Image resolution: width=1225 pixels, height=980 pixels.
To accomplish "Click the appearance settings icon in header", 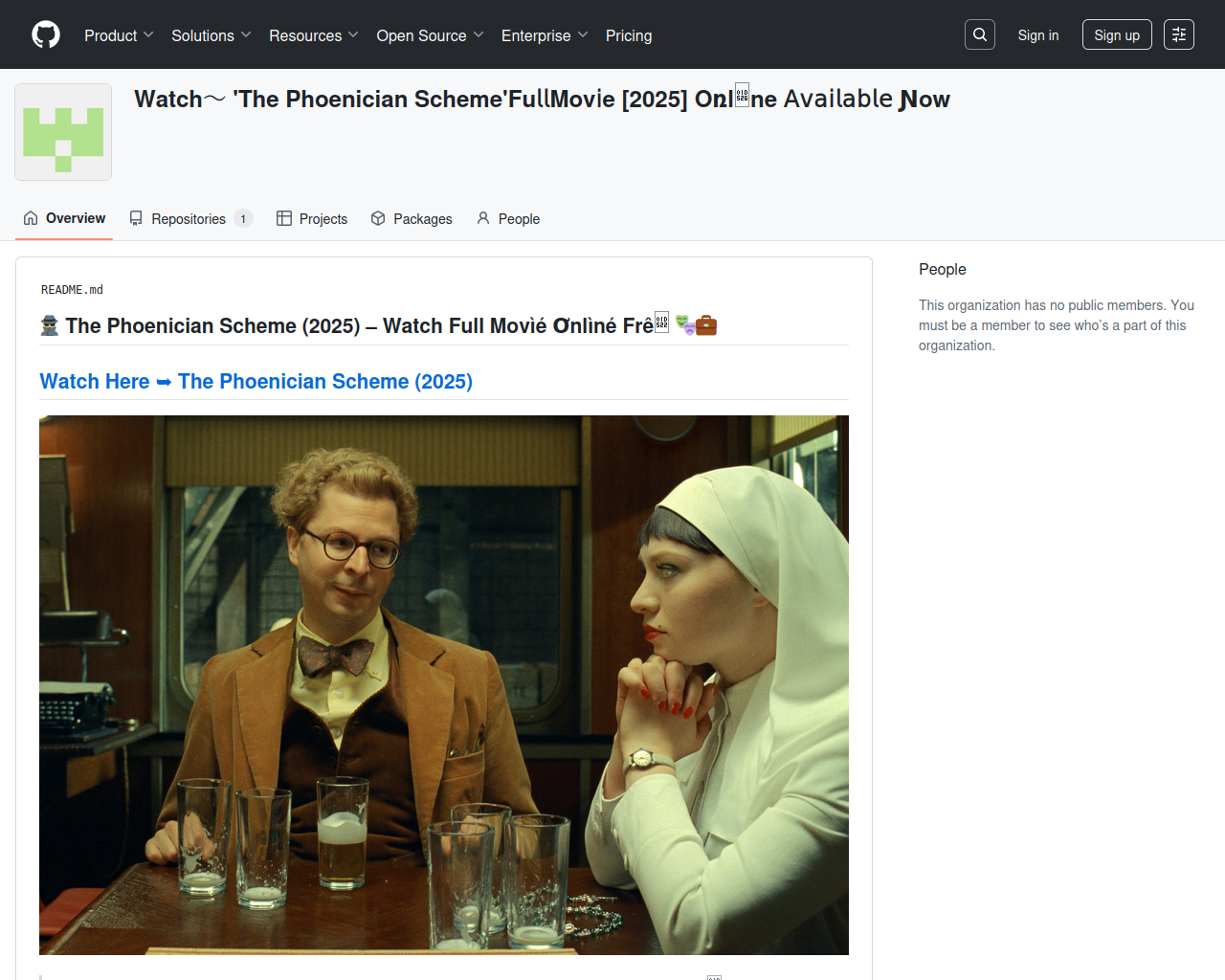I will tap(1179, 34).
